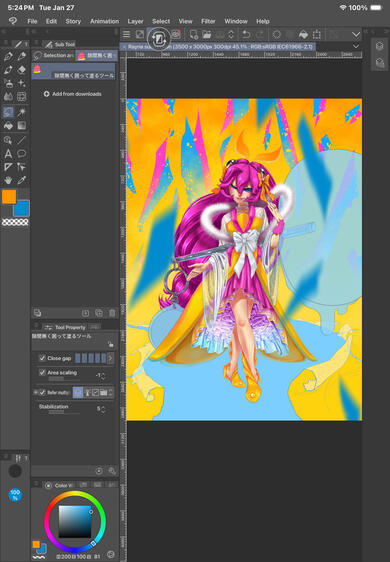This screenshot has width=390, height=562.
Task: Click the Duplicate sub tool icon
Action: tap(99, 313)
